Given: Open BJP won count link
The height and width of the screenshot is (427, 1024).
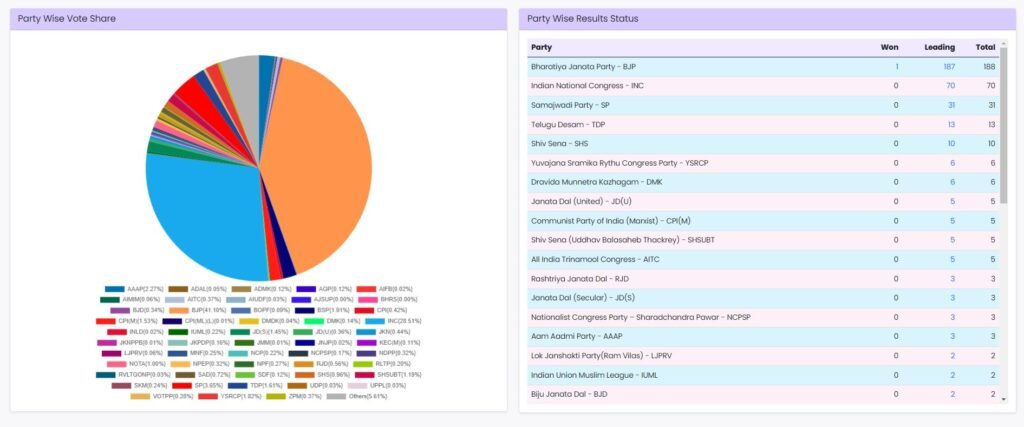Looking at the screenshot, I should tap(896, 66).
